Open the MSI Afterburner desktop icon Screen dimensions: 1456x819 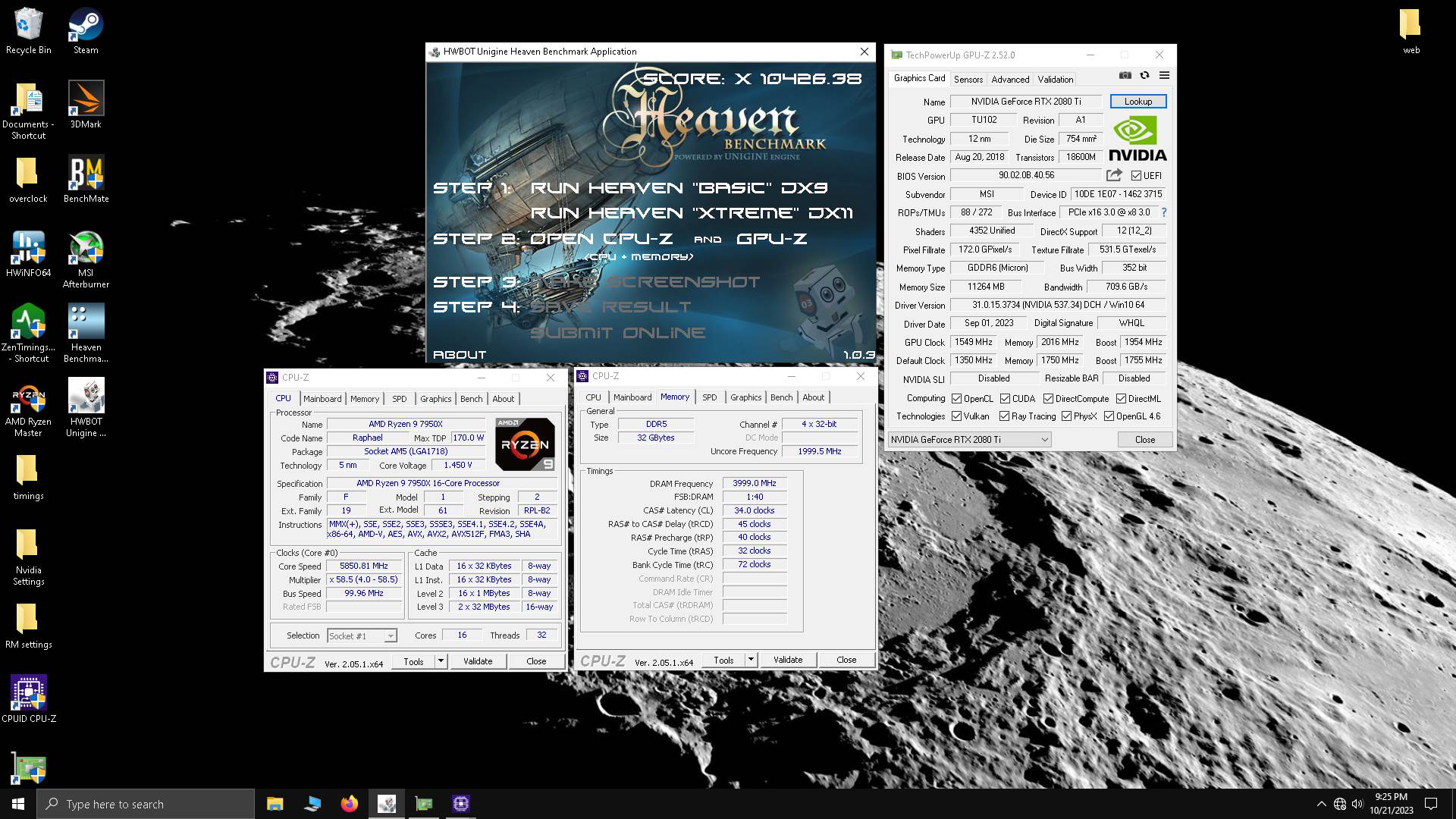86,259
